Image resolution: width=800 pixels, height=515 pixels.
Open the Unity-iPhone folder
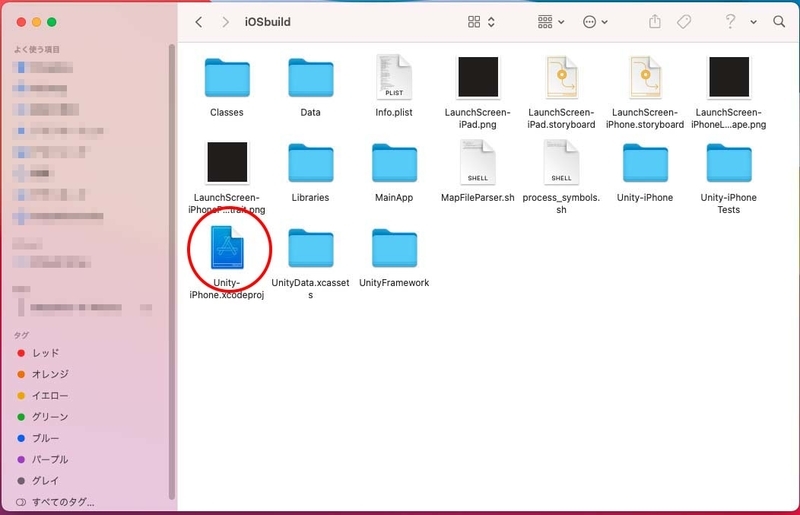(x=645, y=163)
